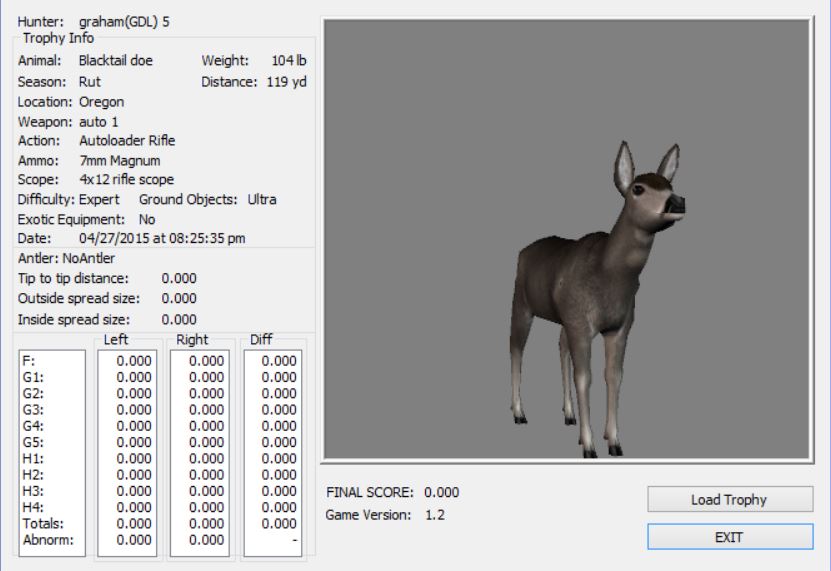Select the H4: row label
The height and width of the screenshot is (571, 831).
point(35,507)
